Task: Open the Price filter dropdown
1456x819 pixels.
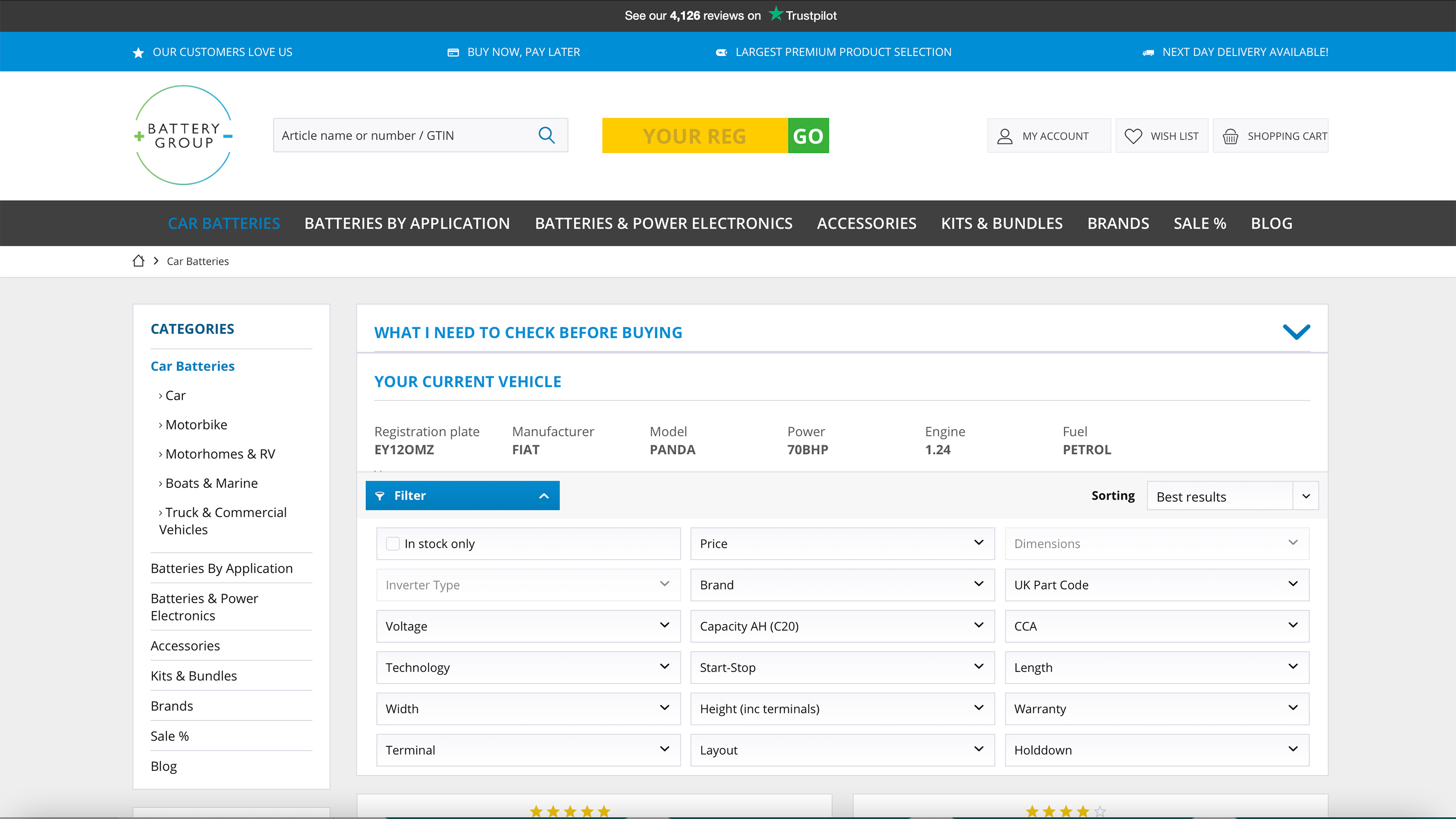Action: [x=842, y=543]
